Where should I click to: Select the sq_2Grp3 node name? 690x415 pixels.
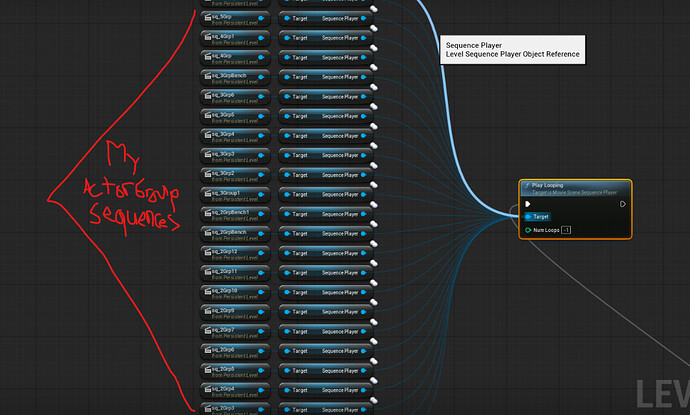[x=224, y=408]
